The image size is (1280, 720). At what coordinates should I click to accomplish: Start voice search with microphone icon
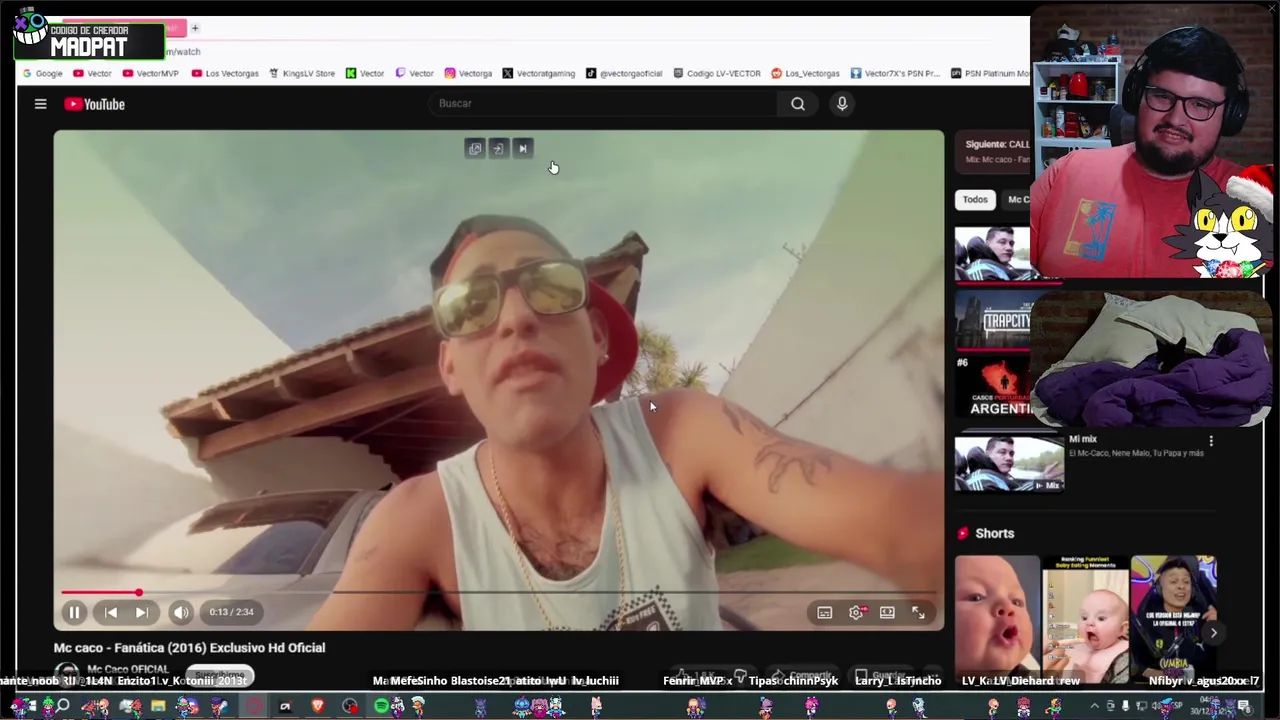click(x=842, y=103)
